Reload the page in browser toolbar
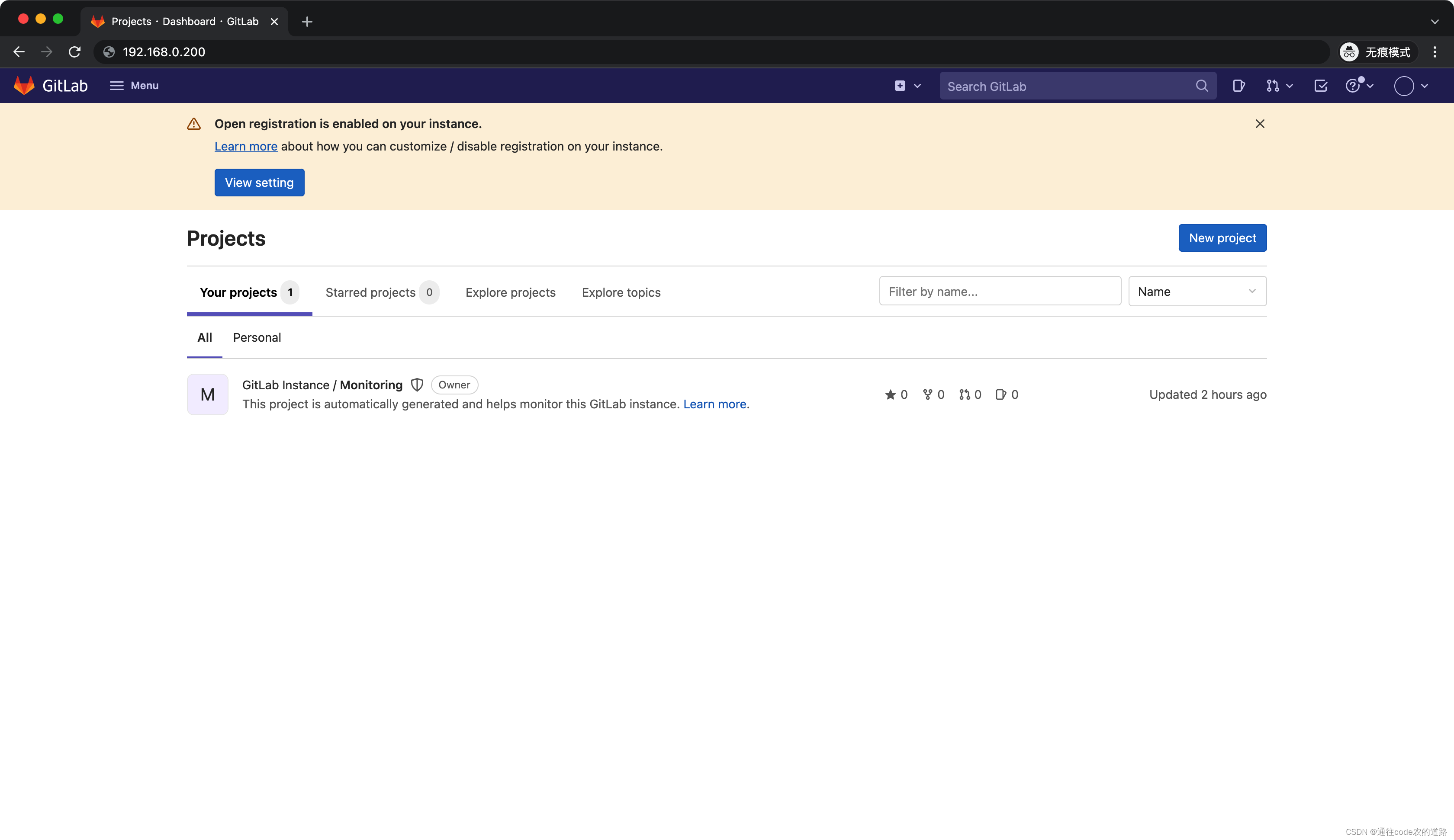 coord(74,52)
